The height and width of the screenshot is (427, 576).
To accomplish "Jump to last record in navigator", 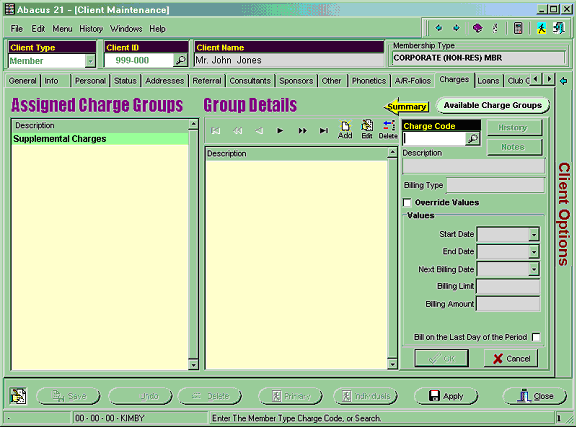I will coord(324,130).
